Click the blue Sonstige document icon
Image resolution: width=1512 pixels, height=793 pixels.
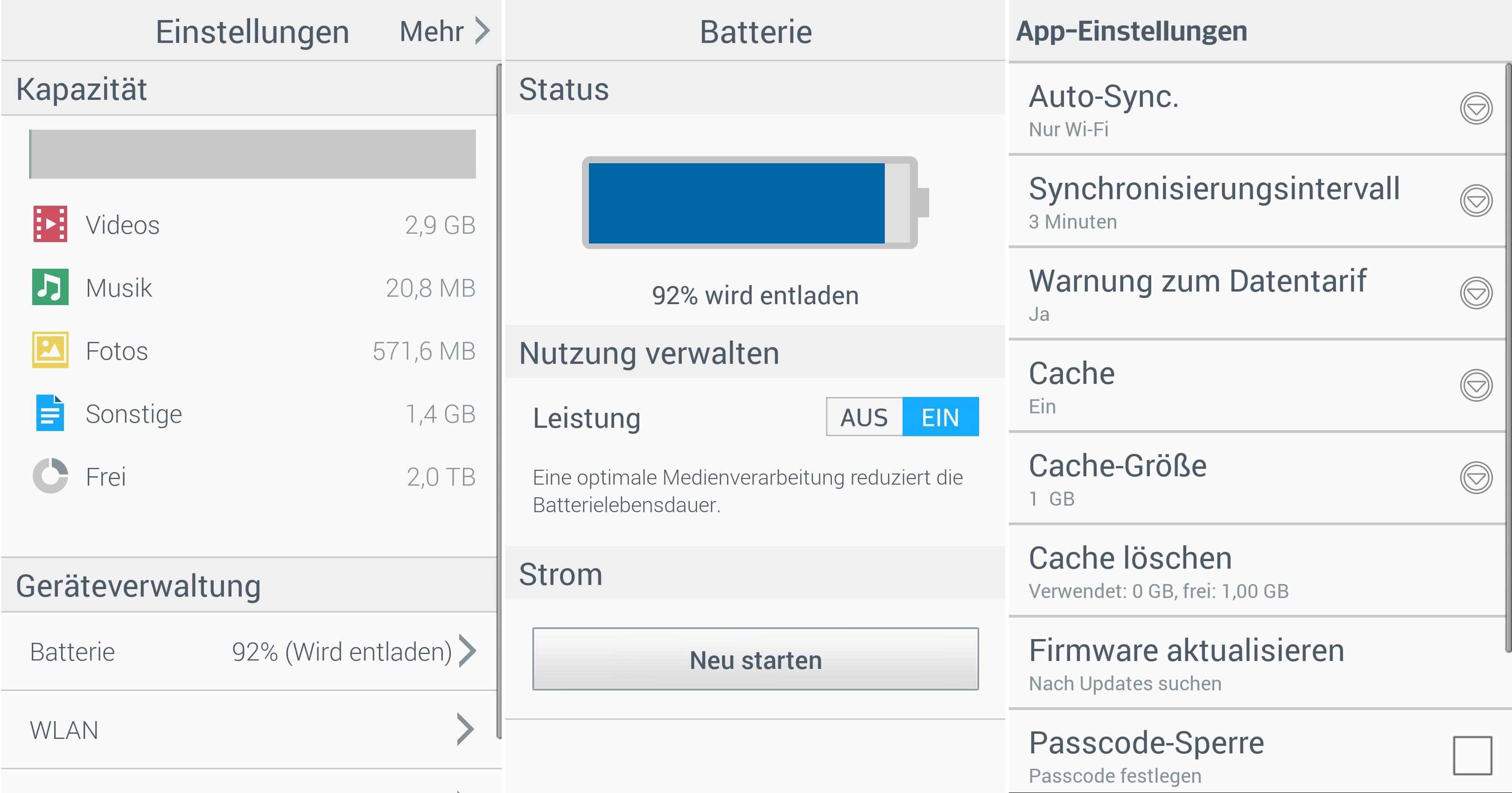[50, 413]
